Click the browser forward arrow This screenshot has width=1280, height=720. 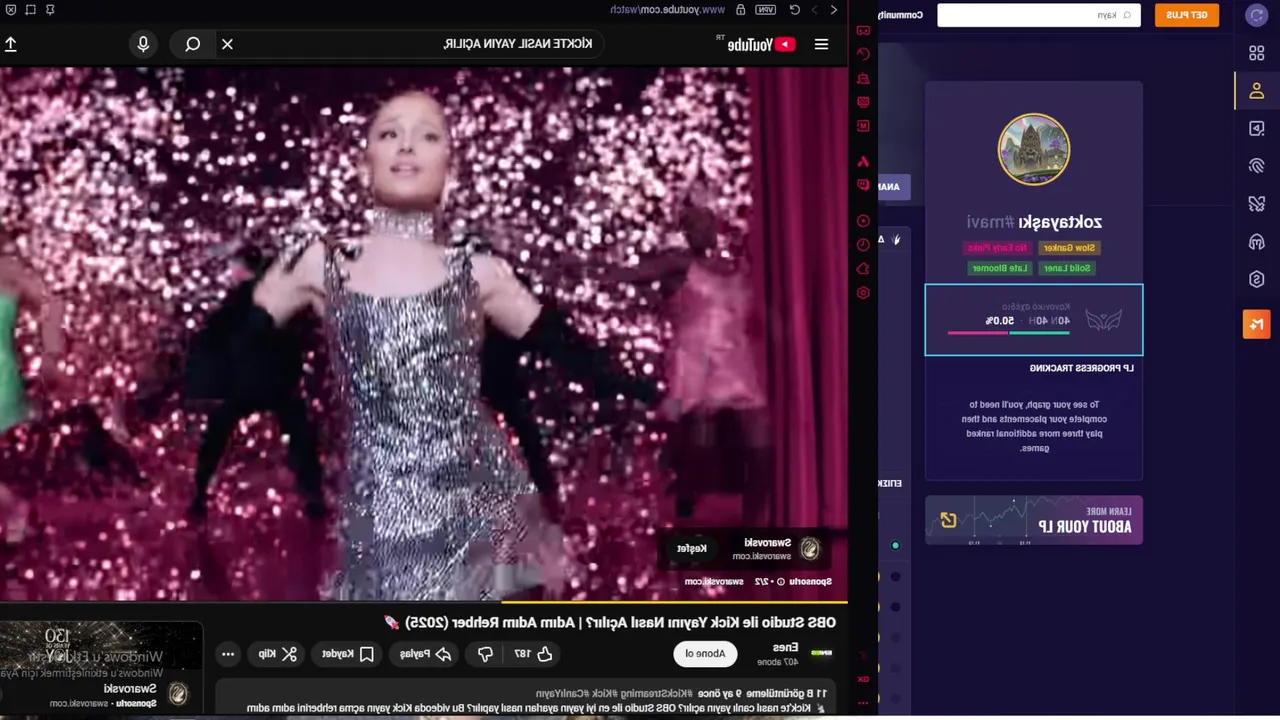[815, 10]
